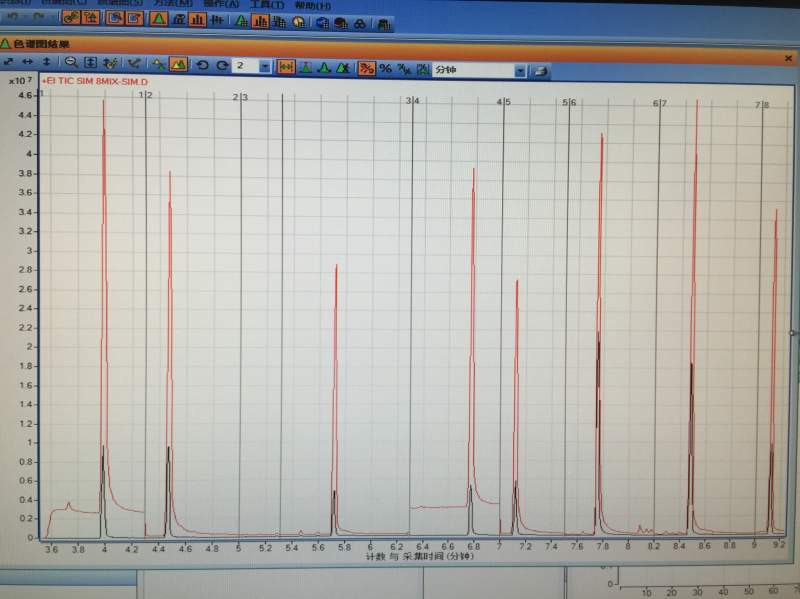
Task: Click the peak-with-cursor icon in chart toolbar
Action: pyautogui.click(x=159, y=64)
